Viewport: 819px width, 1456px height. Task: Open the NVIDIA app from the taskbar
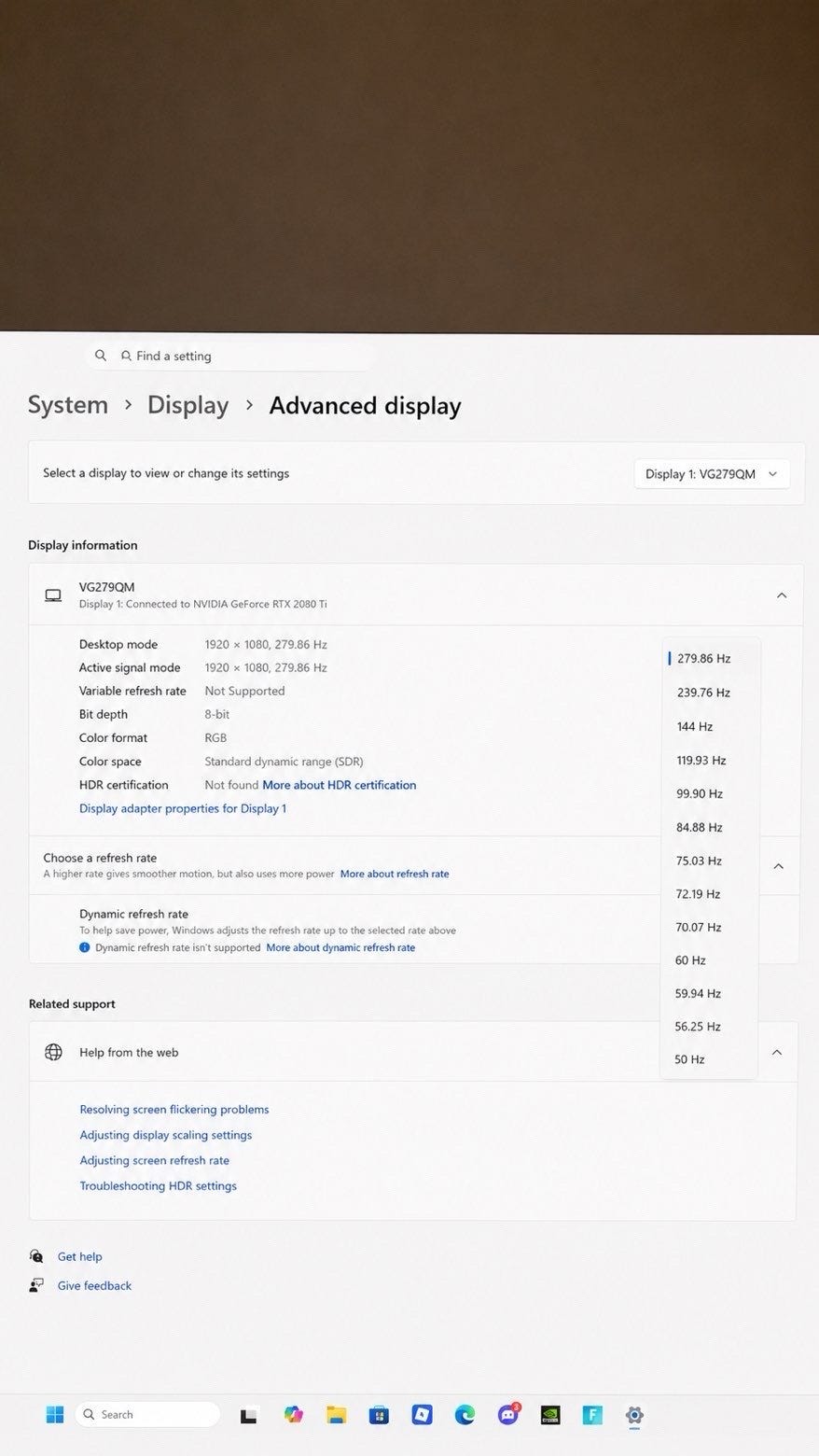pos(550,1415)
